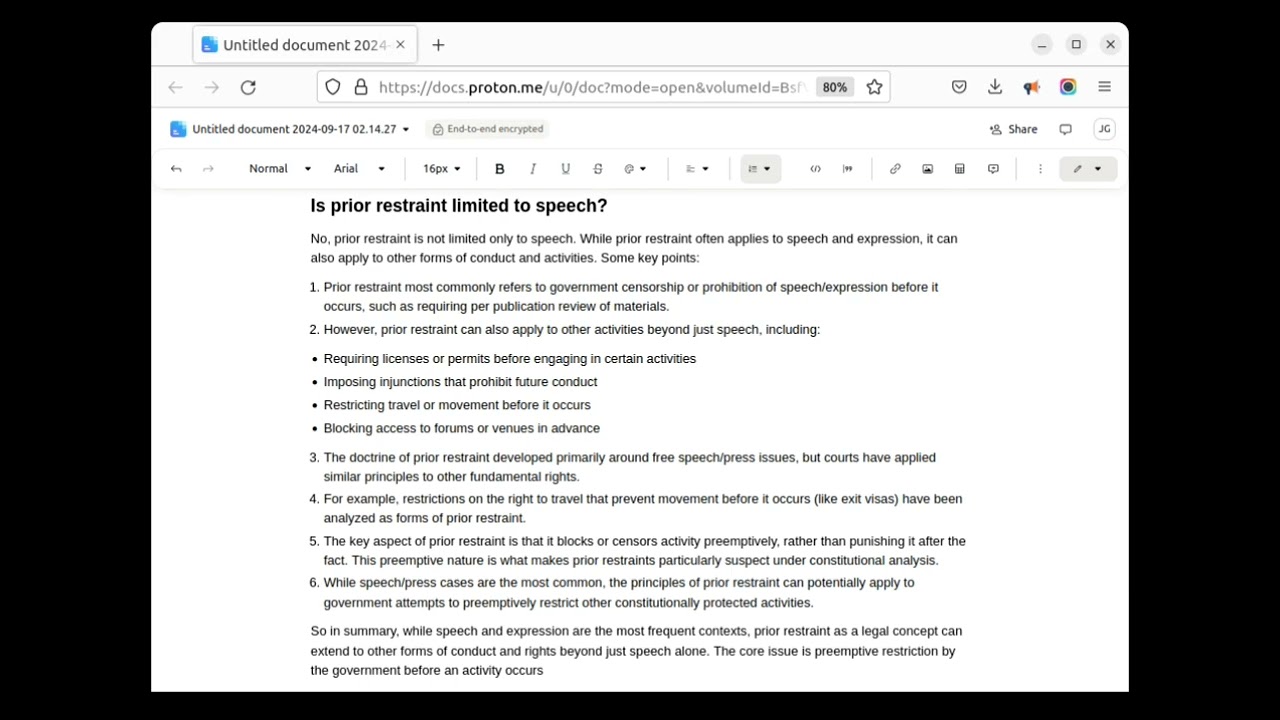Image resolution: width=1280 pixels, height=720 pixels.
Task: Open the colorful round extension icon in the browser toolbar
Action: (x=1068, y=87)
